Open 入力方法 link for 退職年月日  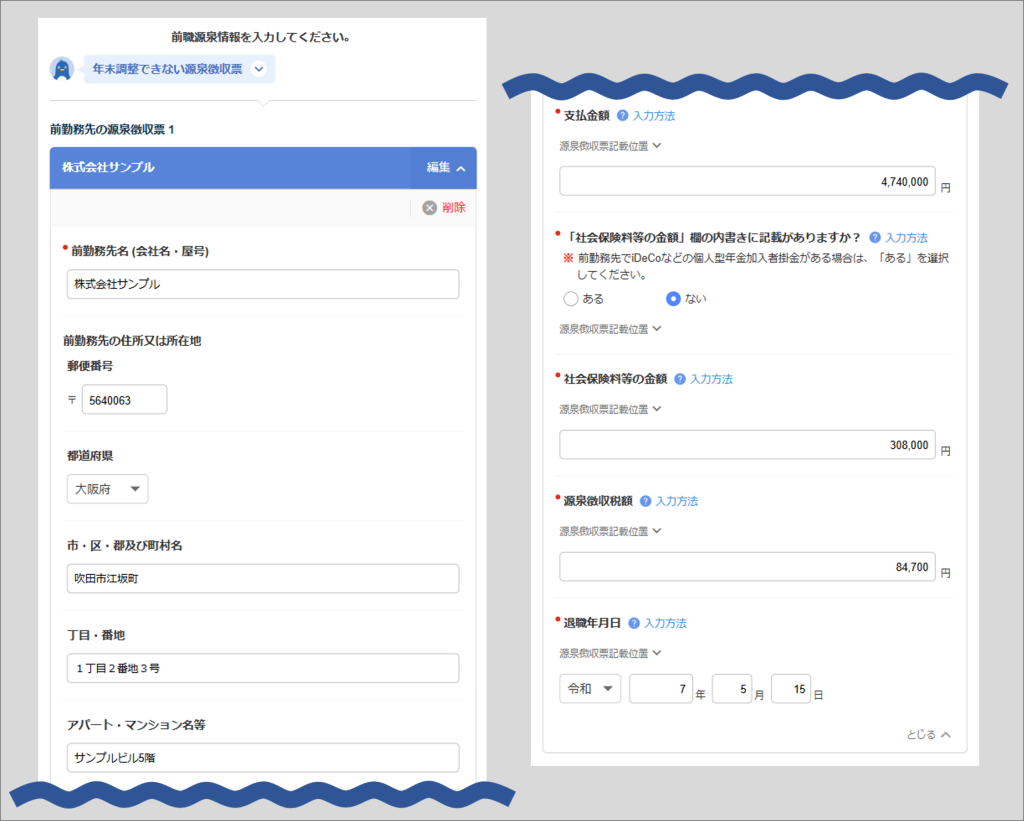coord(665,623)
